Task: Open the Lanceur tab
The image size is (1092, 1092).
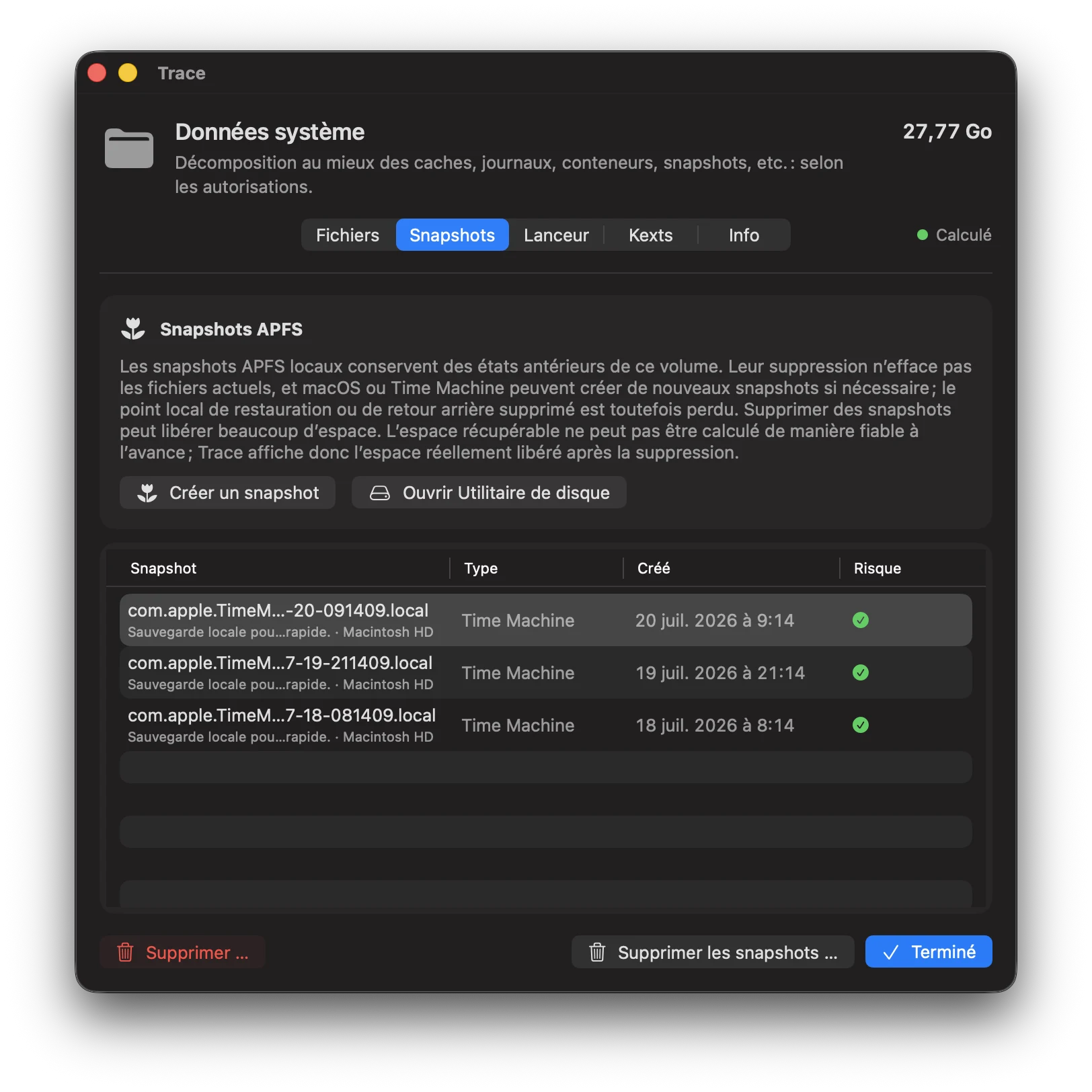Action: click(x=556, y=235)
